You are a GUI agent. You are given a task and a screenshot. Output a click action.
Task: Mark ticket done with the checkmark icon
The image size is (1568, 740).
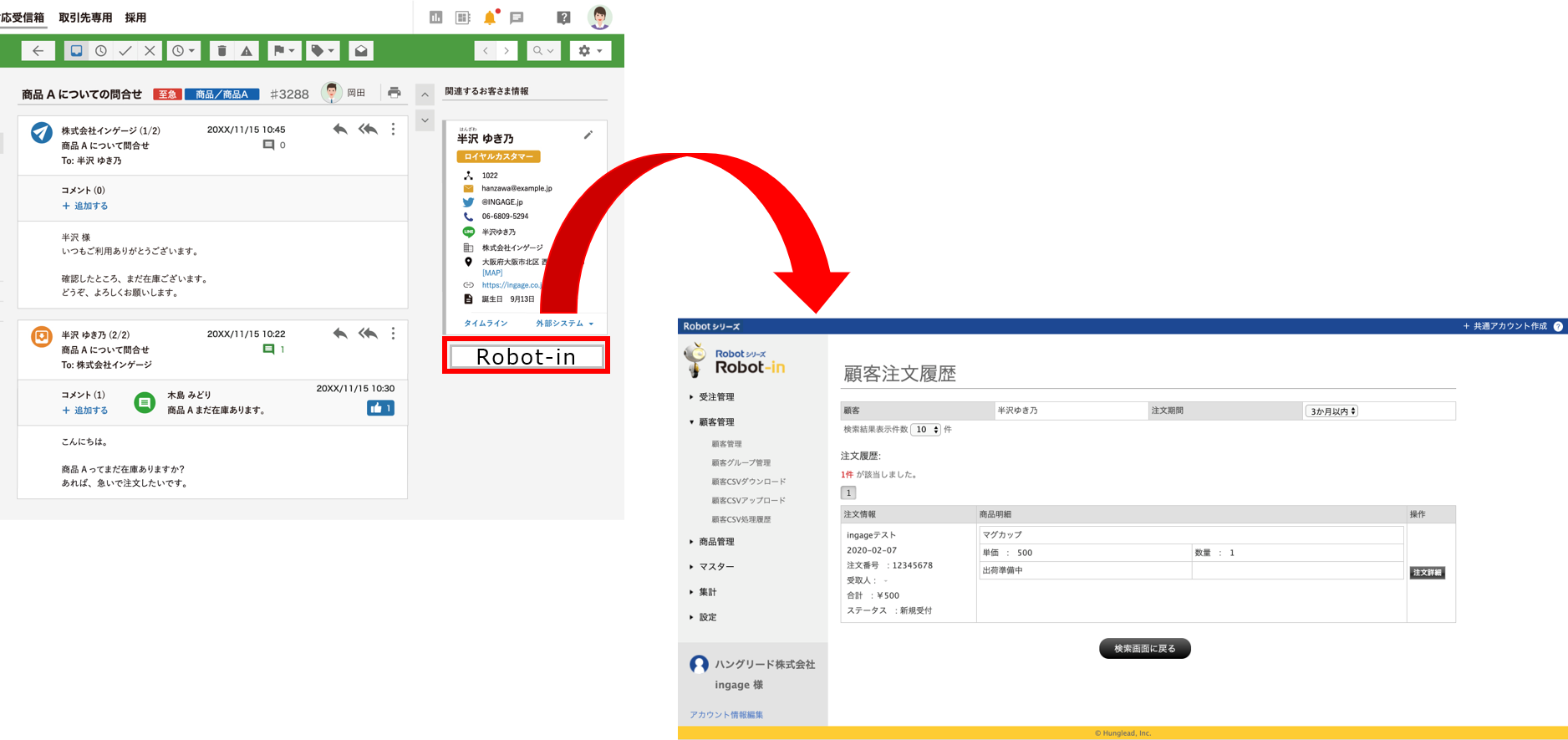[x=125, y=51]
